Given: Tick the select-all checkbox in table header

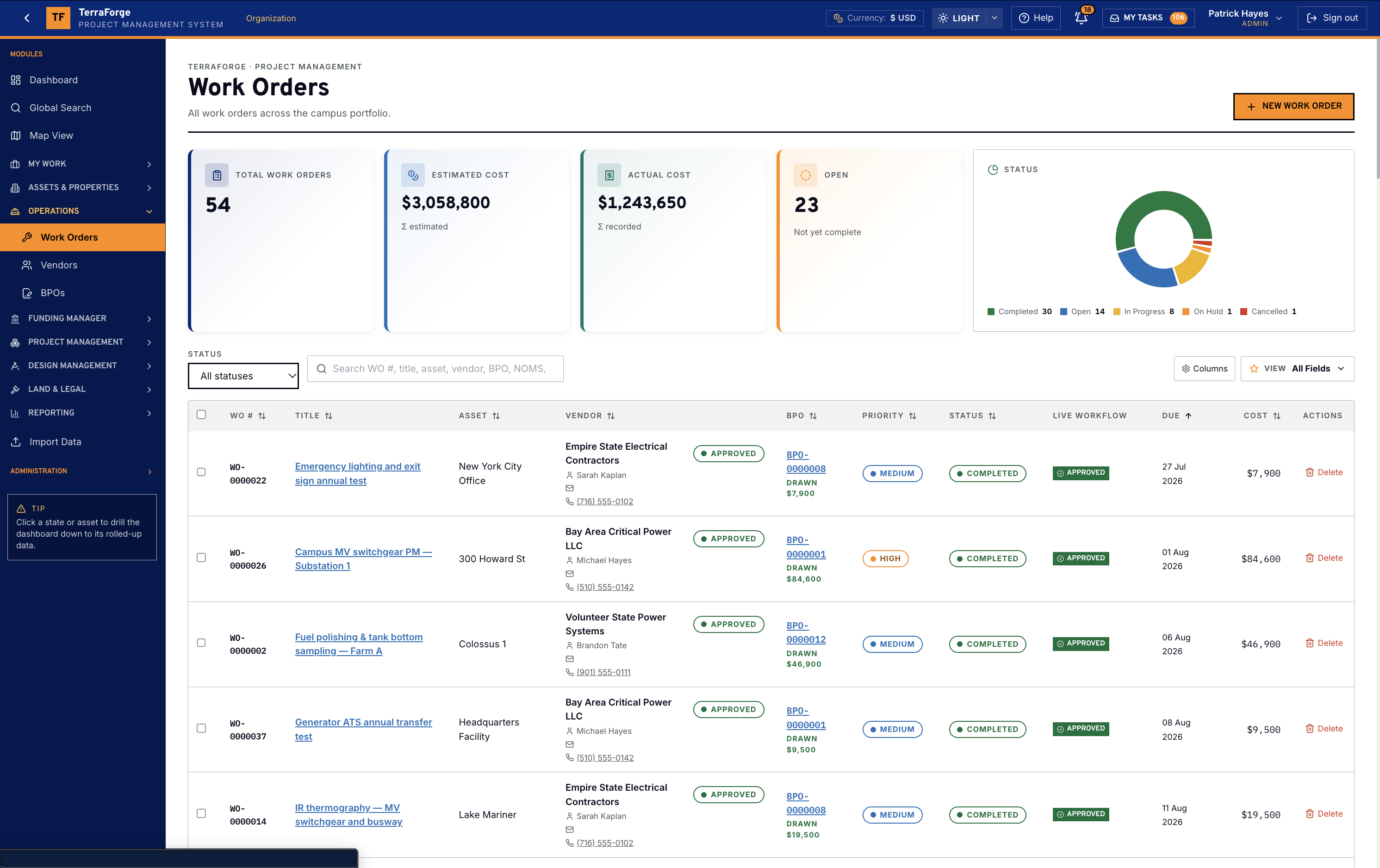Looking at the screenshot, I should point(201,415).
